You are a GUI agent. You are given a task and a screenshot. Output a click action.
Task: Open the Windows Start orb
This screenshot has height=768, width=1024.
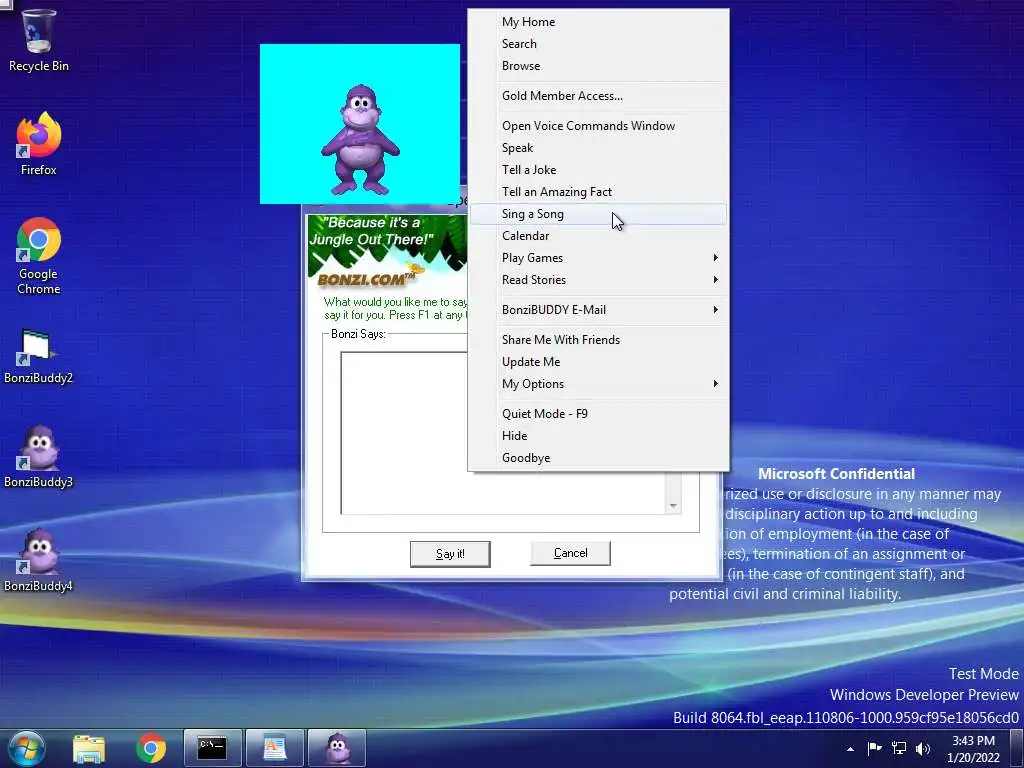27,748
